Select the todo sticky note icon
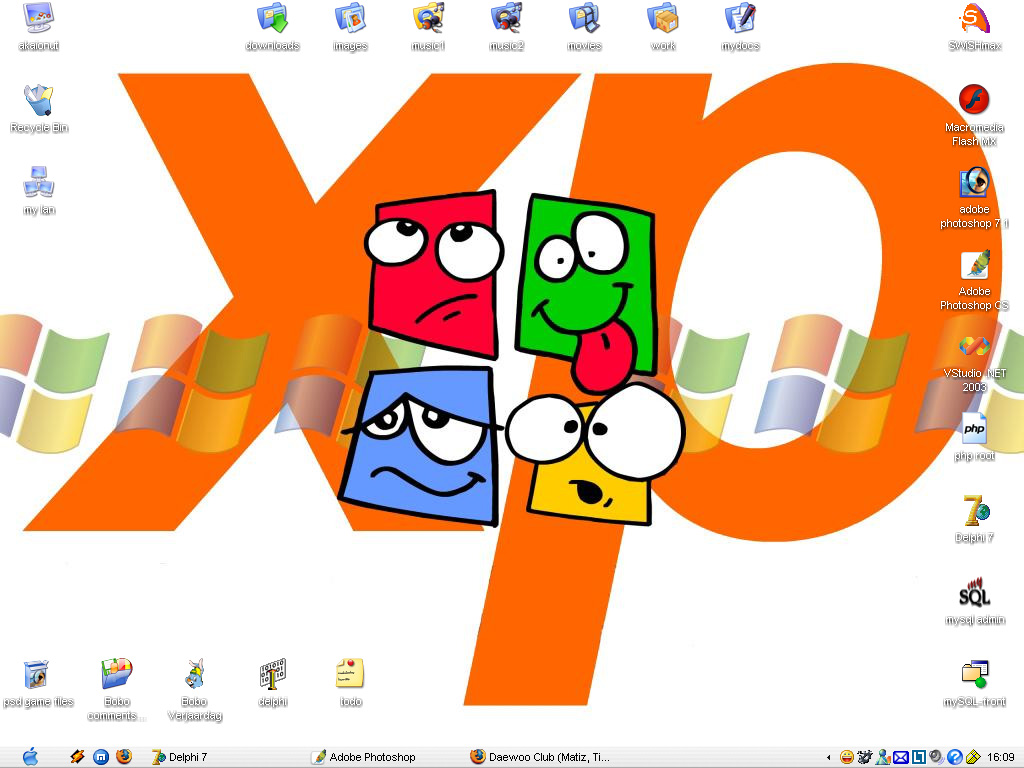 click(351, 674)
